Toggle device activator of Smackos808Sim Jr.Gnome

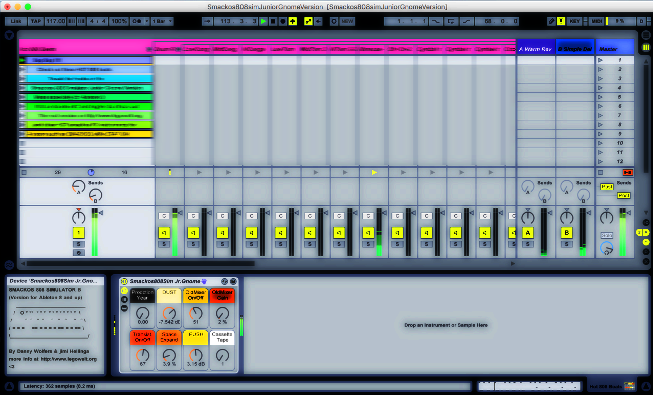point(124,281)
